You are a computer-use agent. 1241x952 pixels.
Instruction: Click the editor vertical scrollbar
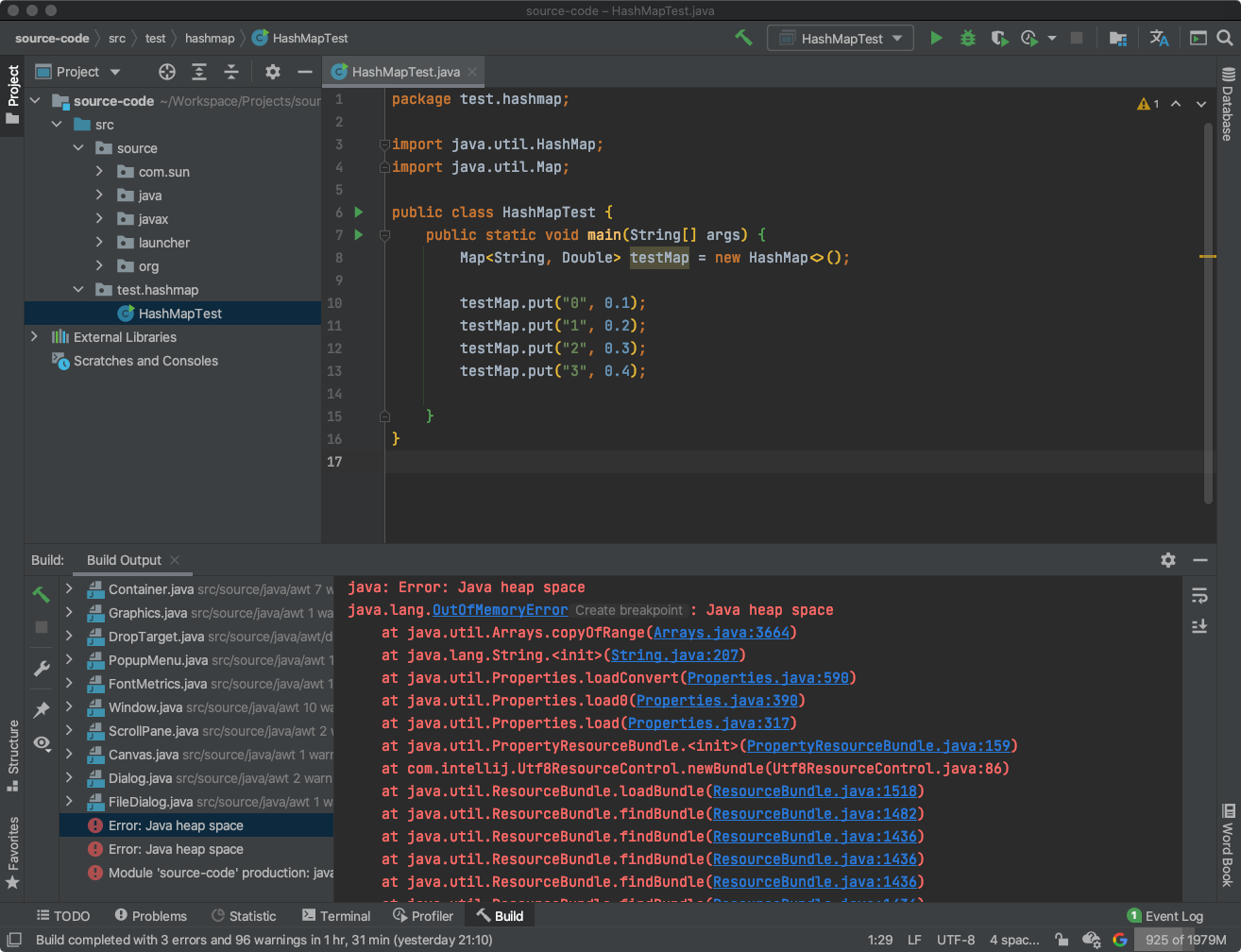click(1208, 312)
